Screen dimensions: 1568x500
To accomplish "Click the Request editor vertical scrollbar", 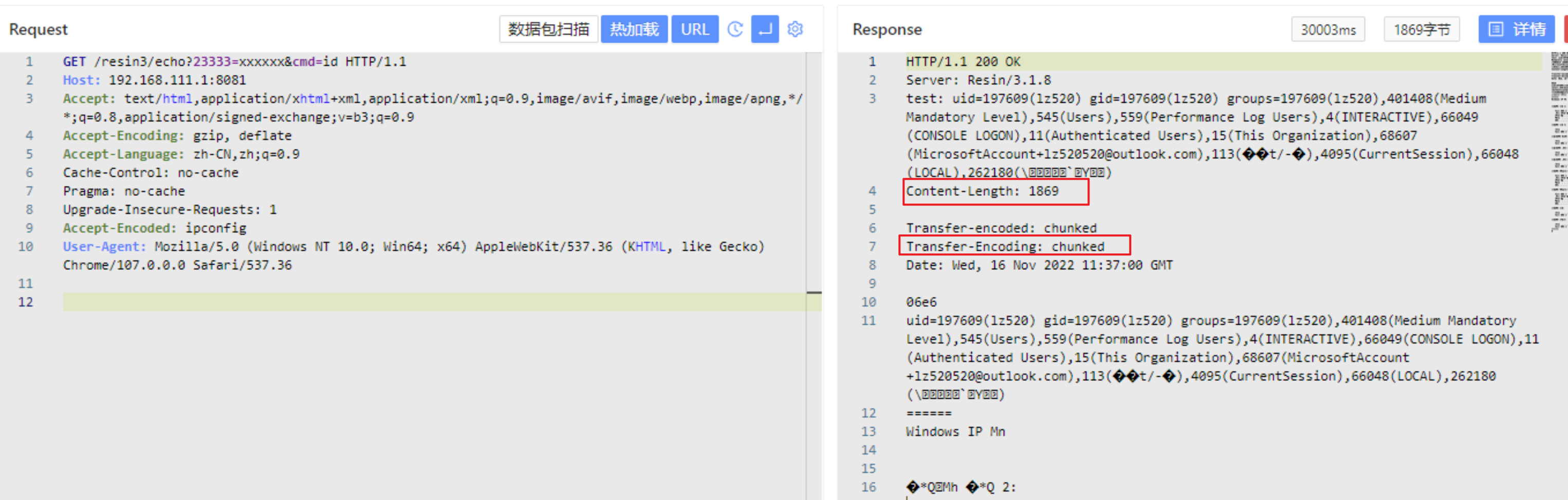I will click(x=814, y=275).
